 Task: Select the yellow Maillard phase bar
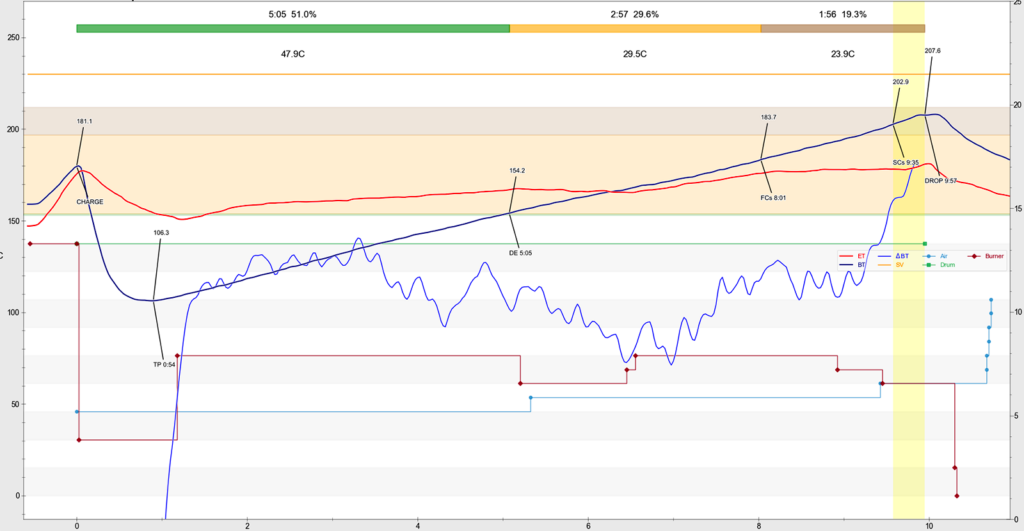635,28
